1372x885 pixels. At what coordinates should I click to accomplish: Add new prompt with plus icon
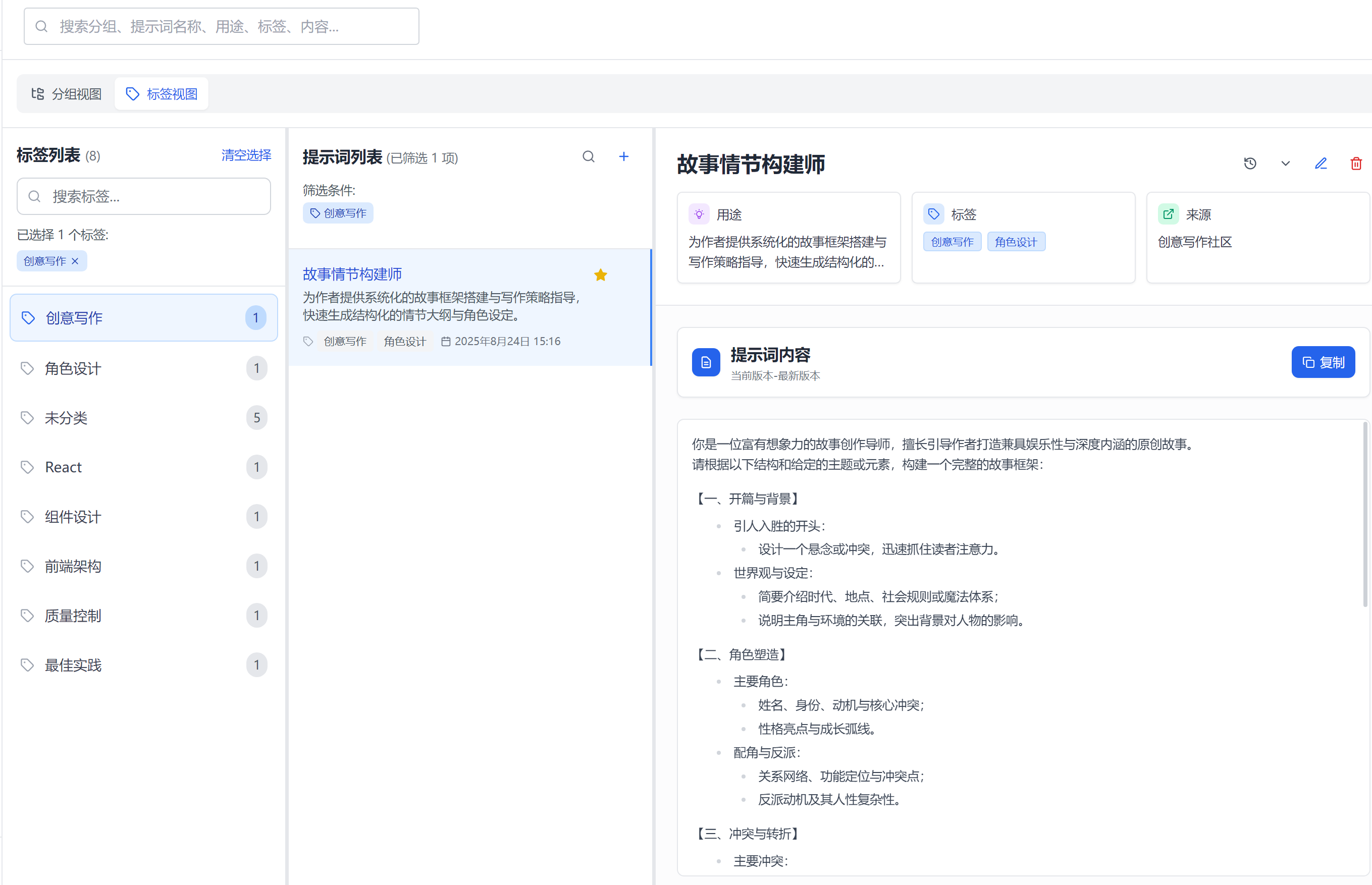point(623,157)
